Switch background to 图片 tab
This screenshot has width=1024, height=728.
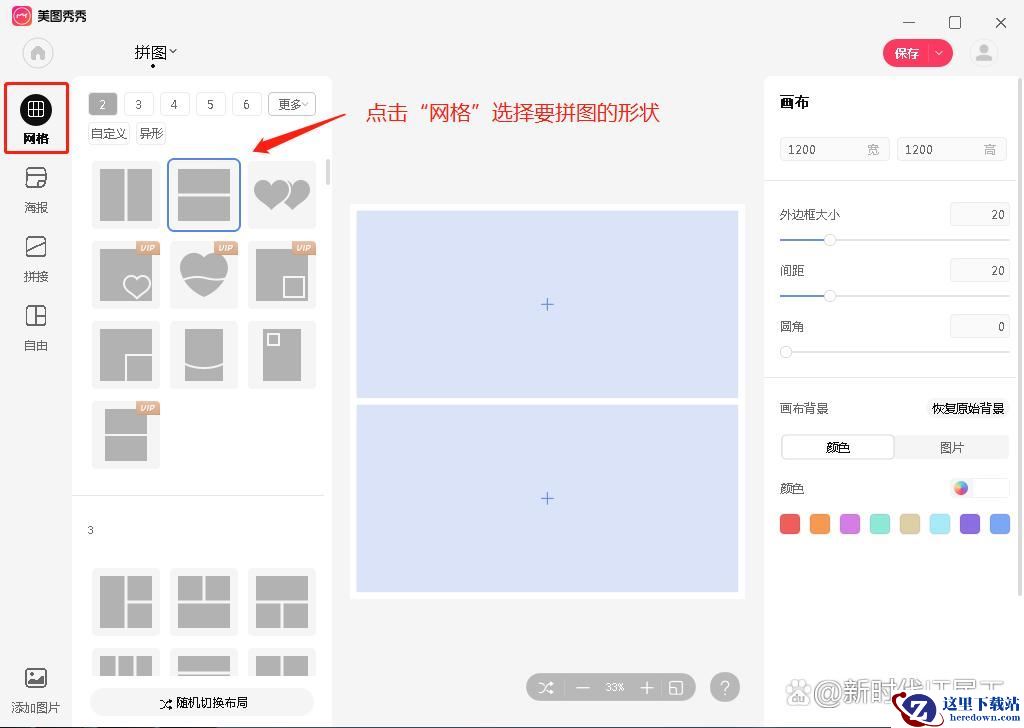pyautogui.click(x=952, y=447)
